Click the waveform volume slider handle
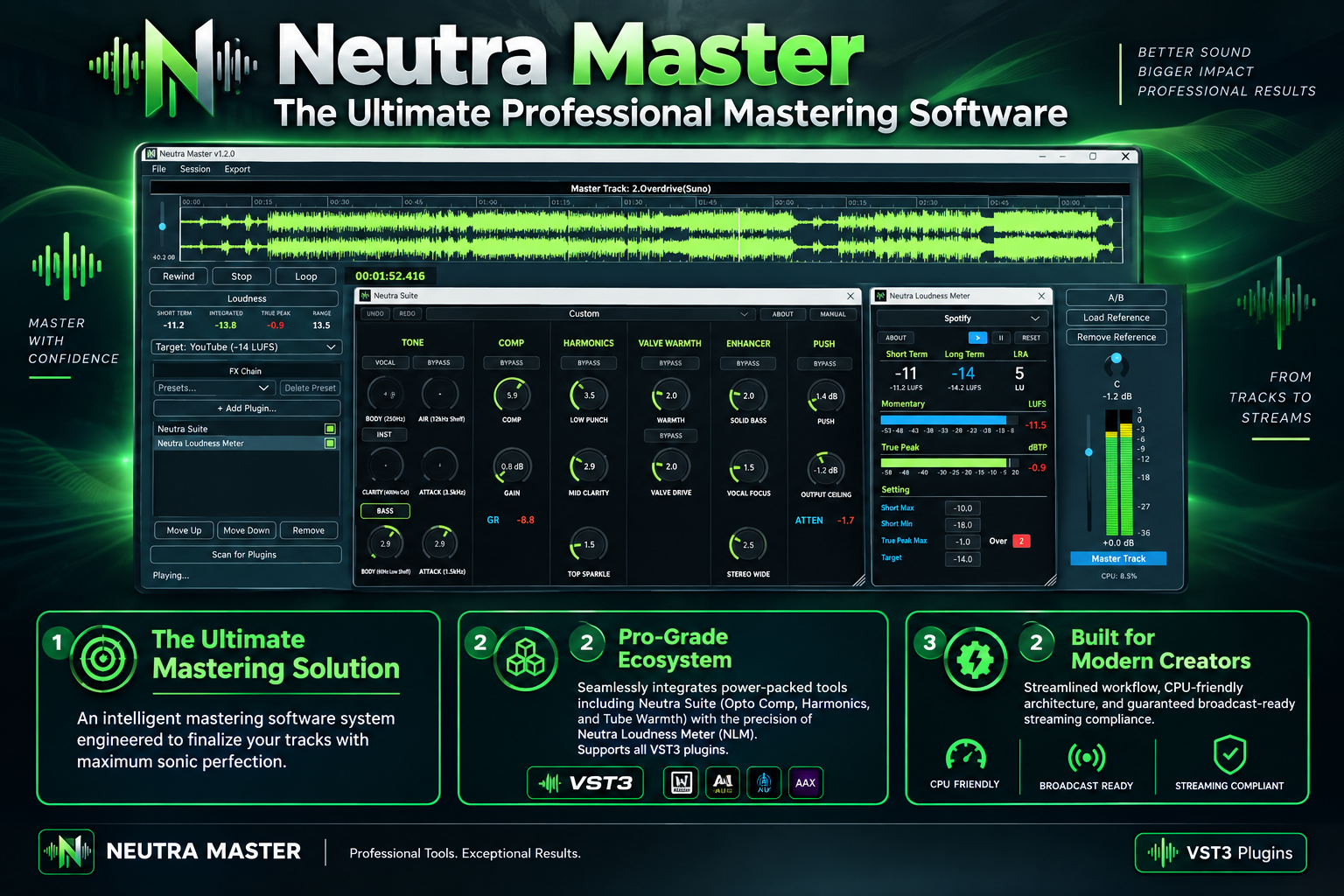The image size is (1344, 896). pos(162,227)
